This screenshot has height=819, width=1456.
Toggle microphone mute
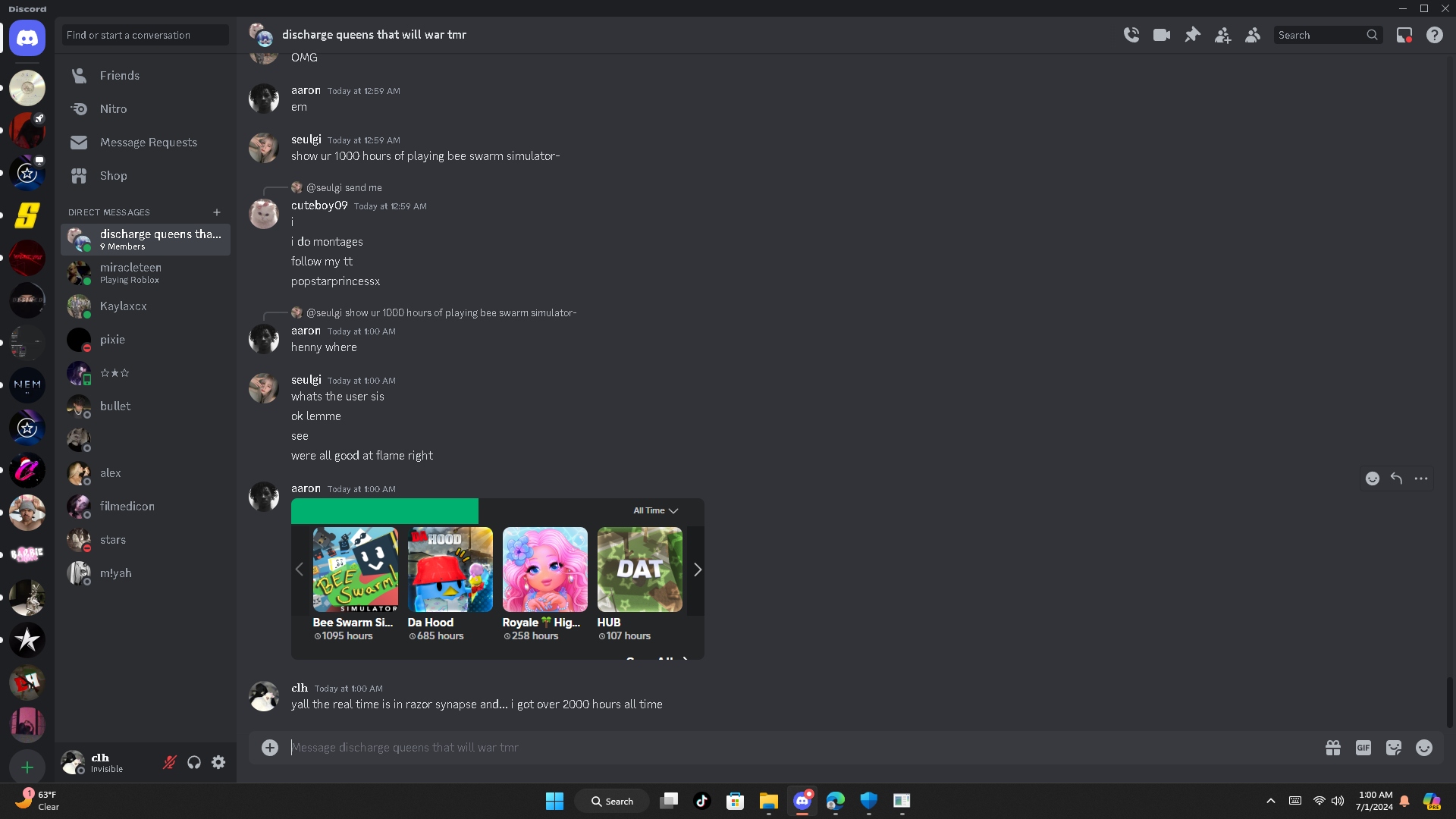(170, 762)
